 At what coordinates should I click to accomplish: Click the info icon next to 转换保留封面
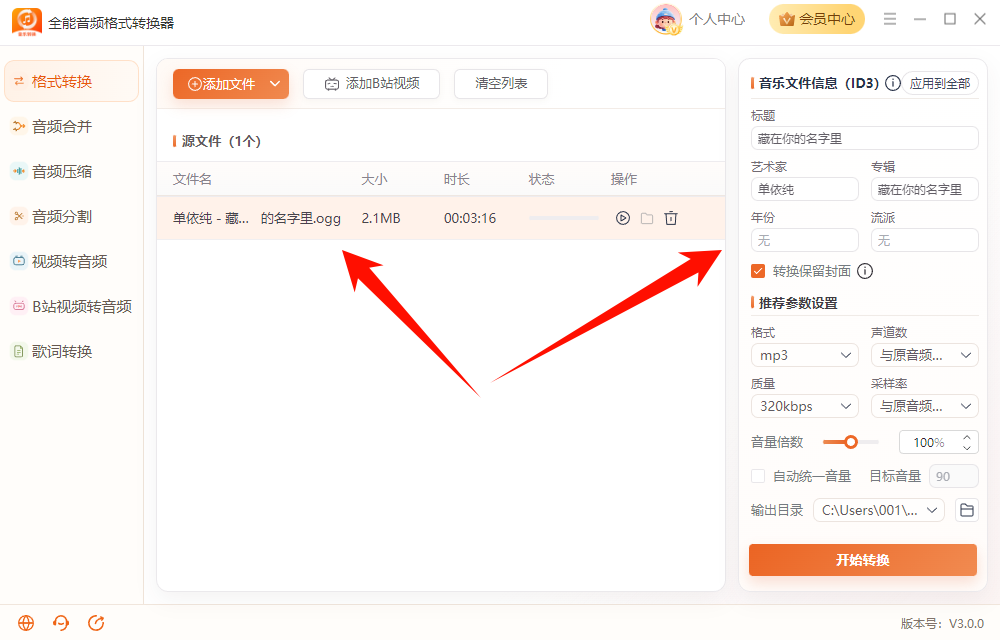(865, 271)
